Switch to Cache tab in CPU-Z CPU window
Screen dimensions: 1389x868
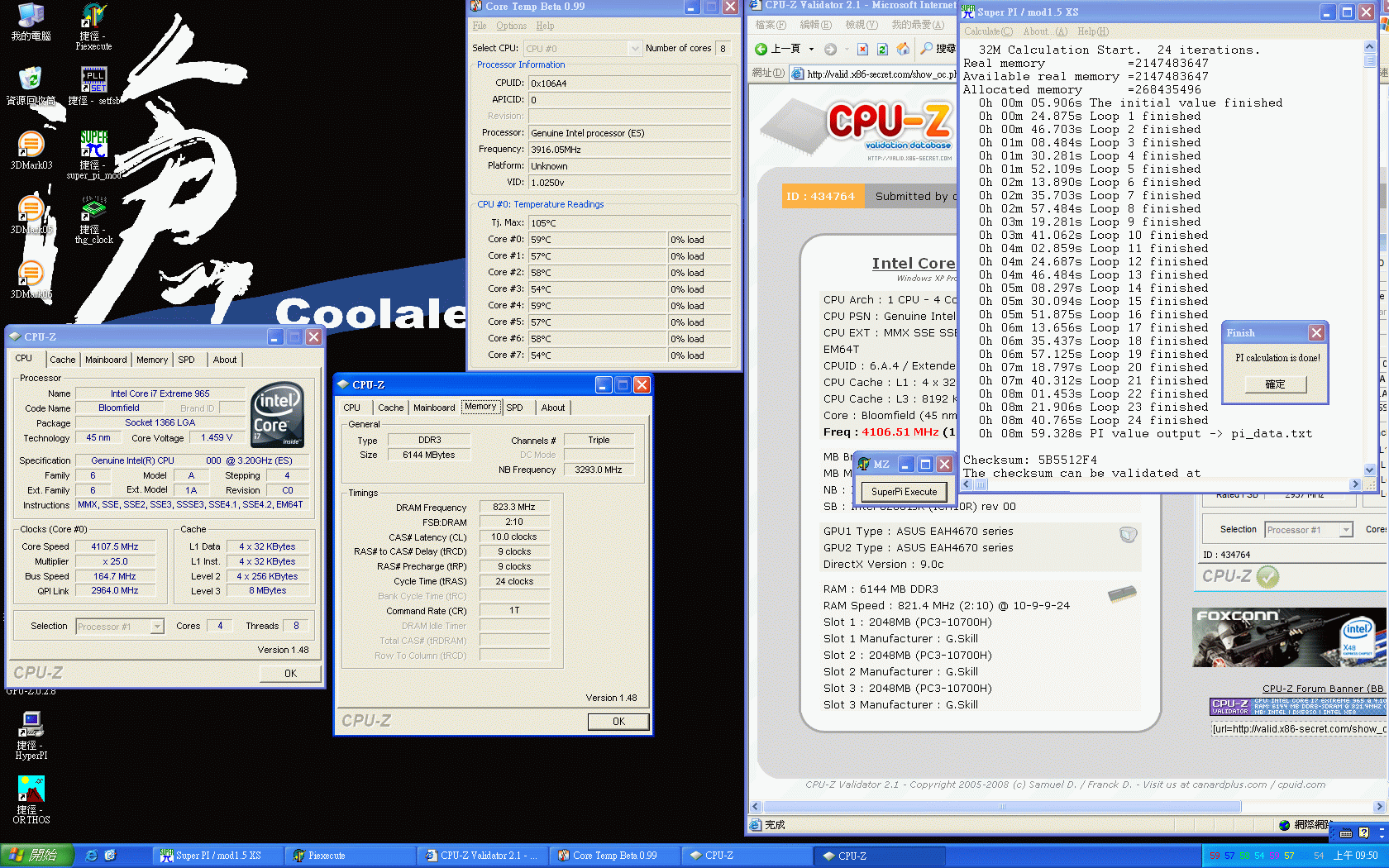(x=62, y=360)
